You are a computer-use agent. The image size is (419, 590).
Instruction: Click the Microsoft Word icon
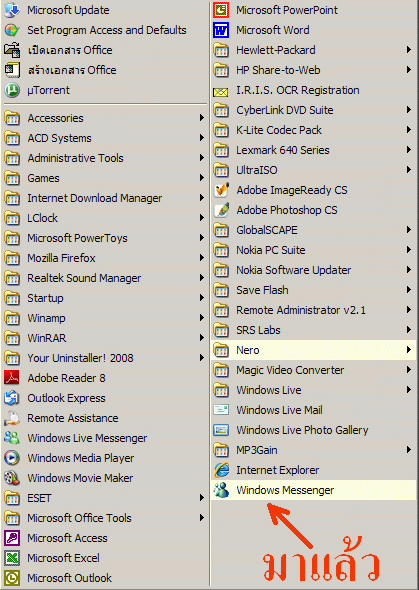[221, 30]
